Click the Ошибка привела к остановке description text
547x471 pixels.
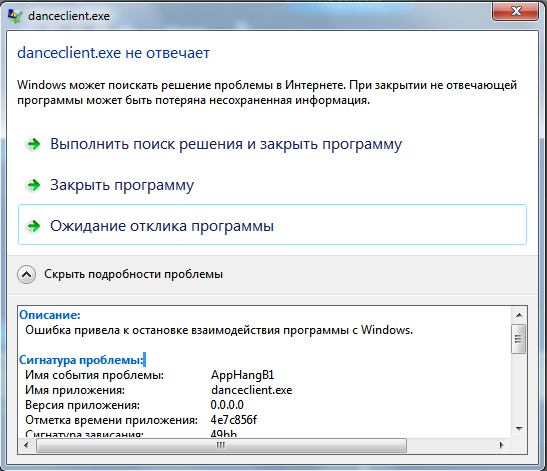(x=219, y=330)
